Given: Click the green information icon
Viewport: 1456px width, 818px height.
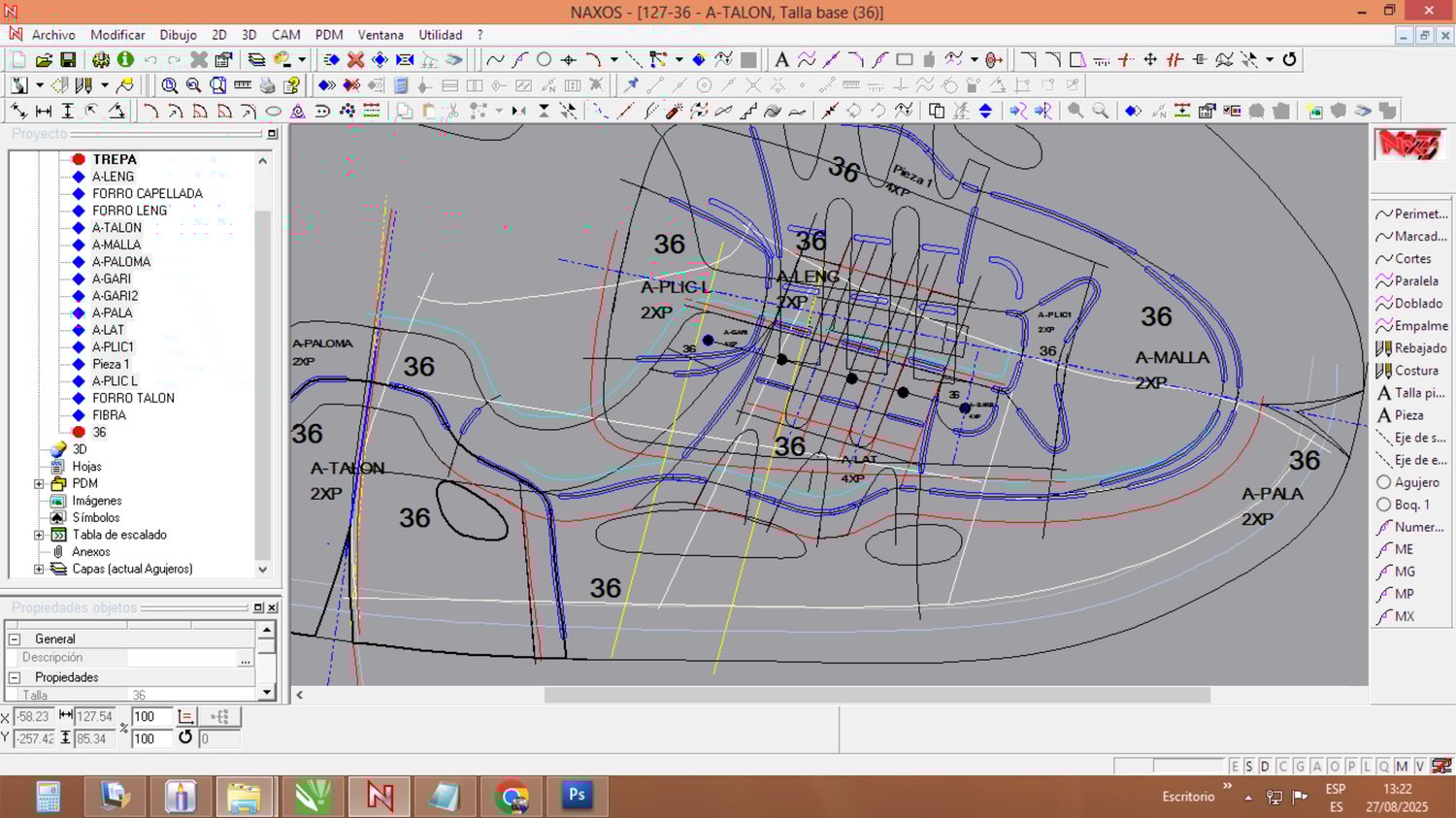Looking at the screenshot, I should pos(125,60).
